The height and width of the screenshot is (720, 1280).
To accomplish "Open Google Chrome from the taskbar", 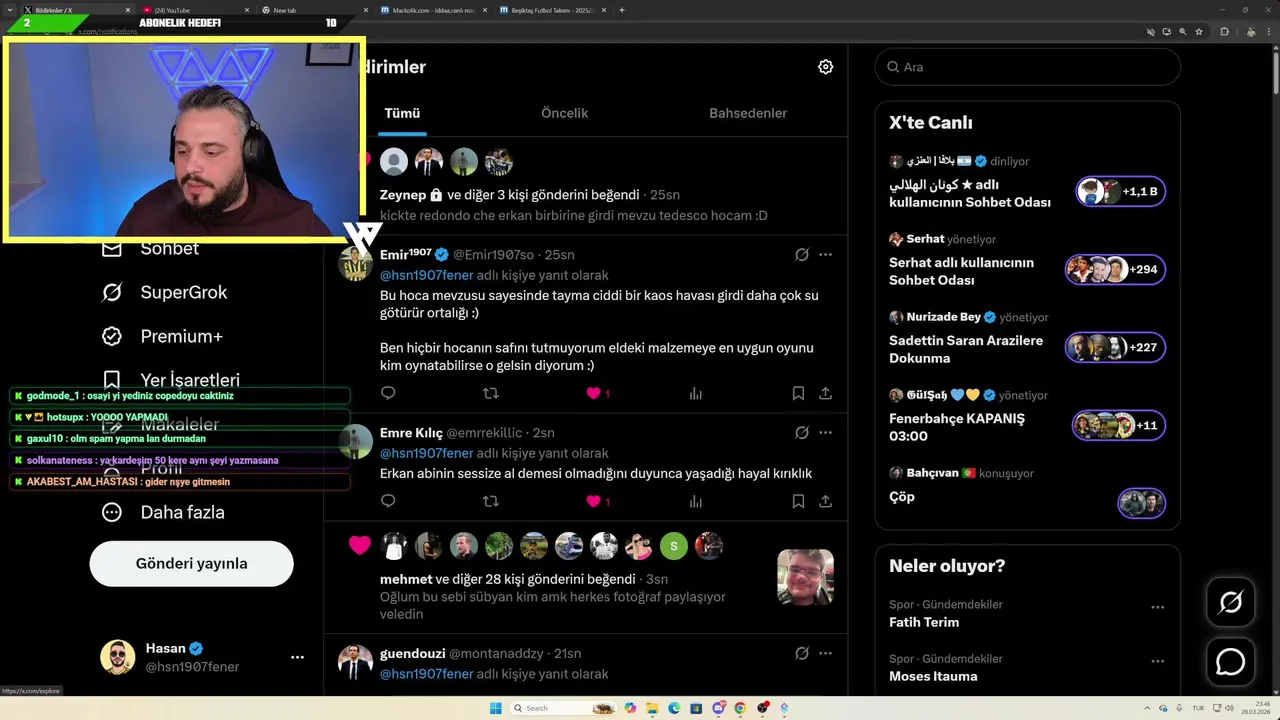I will 740,708.
